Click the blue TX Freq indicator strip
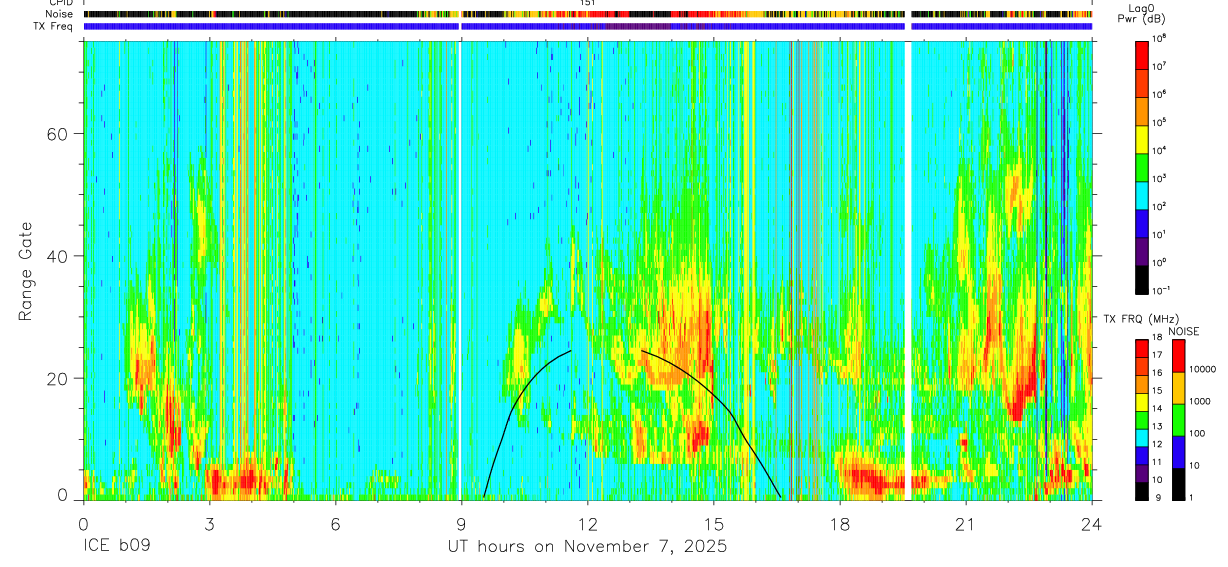1228x567 pixels. point(587,27)
